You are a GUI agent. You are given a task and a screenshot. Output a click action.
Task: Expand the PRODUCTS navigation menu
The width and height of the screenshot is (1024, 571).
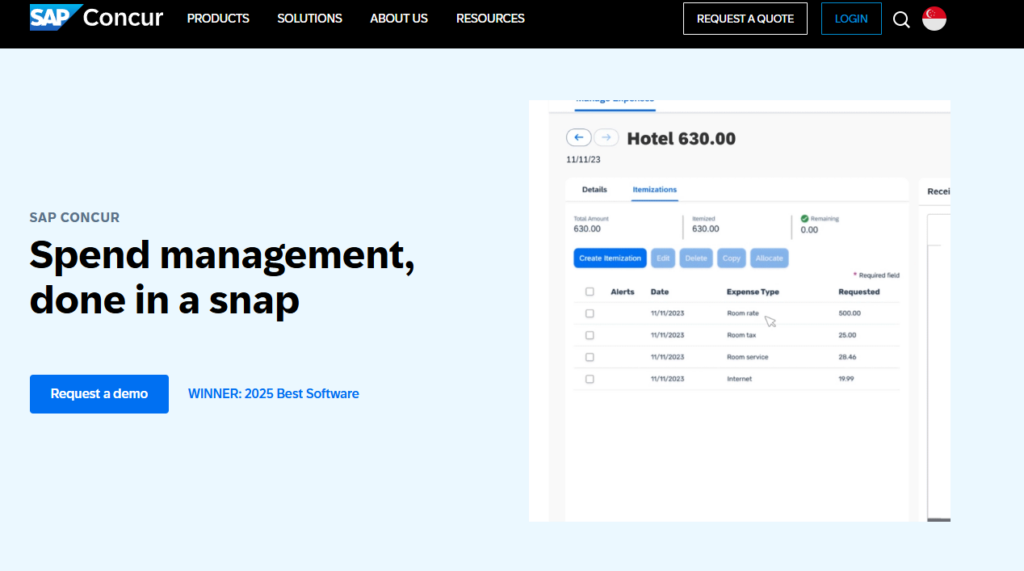click(x=218, y=19)
